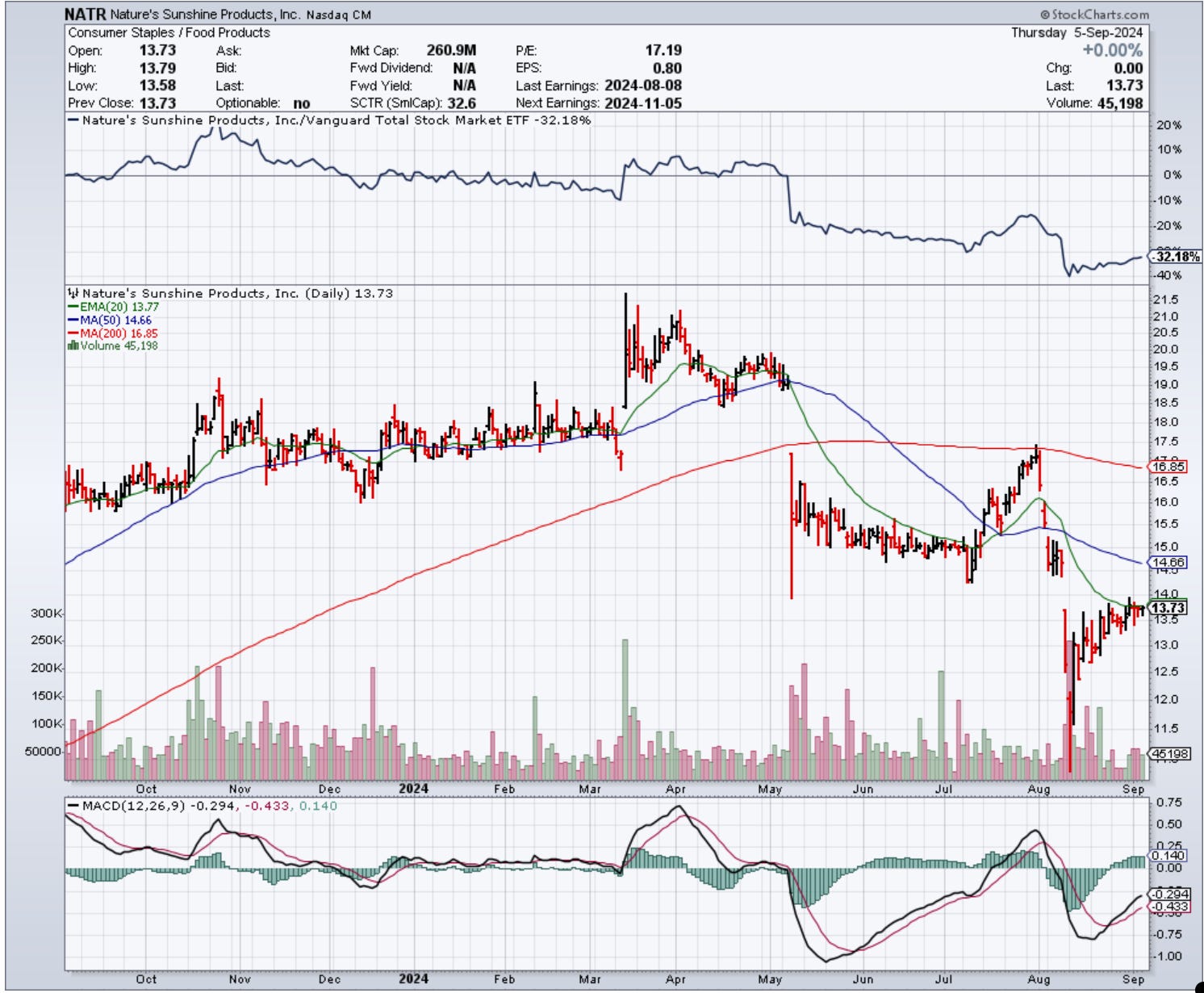Click the header Volume value 45,198

tap(1120, 103)
